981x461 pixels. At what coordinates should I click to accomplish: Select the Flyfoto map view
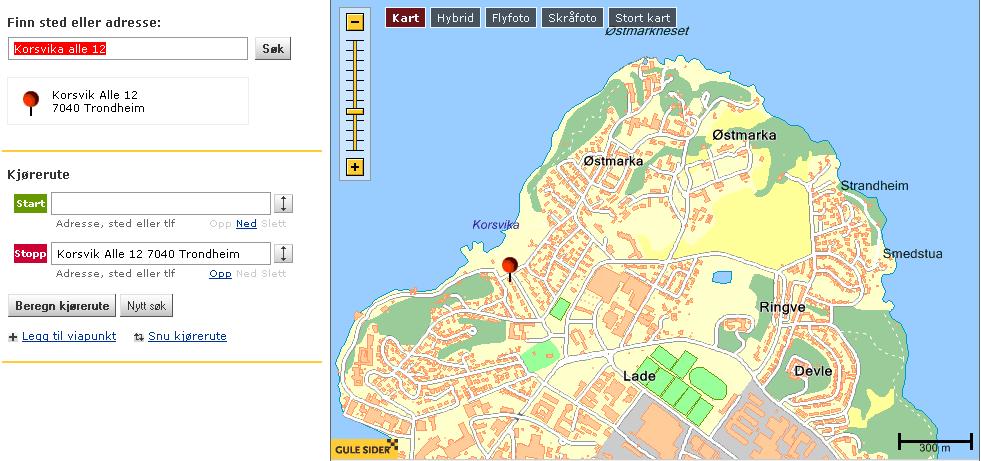(511, 18)
